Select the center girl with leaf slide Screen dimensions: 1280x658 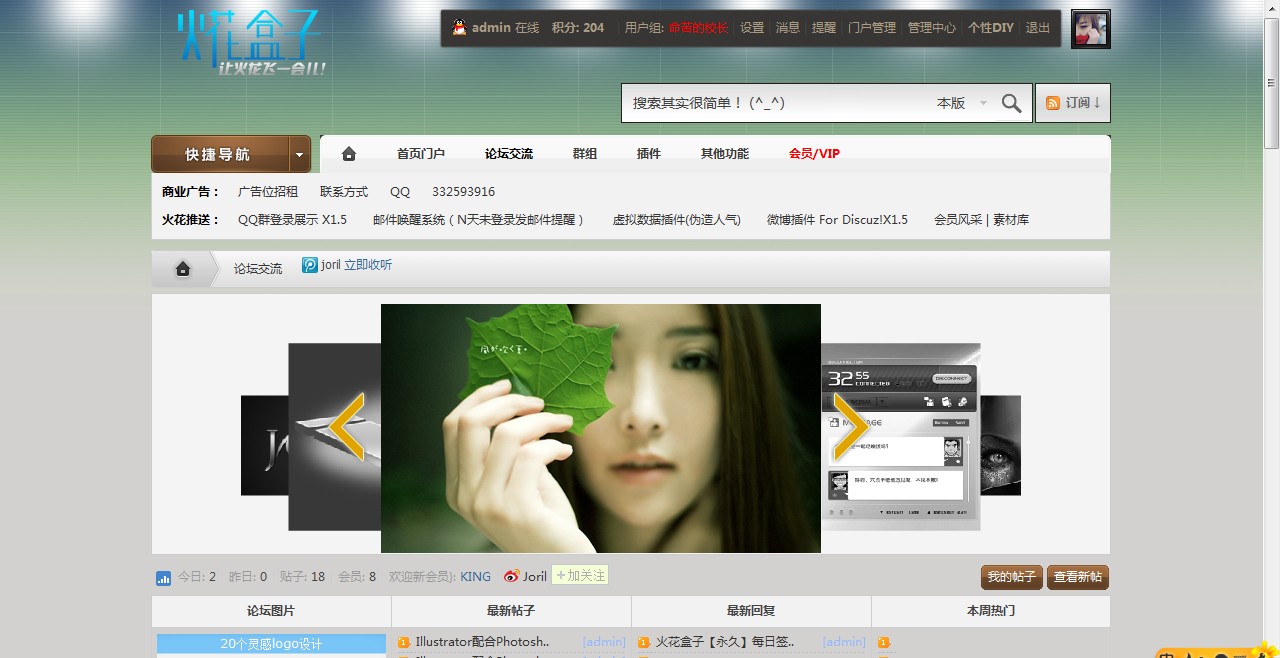coord(601,428)
